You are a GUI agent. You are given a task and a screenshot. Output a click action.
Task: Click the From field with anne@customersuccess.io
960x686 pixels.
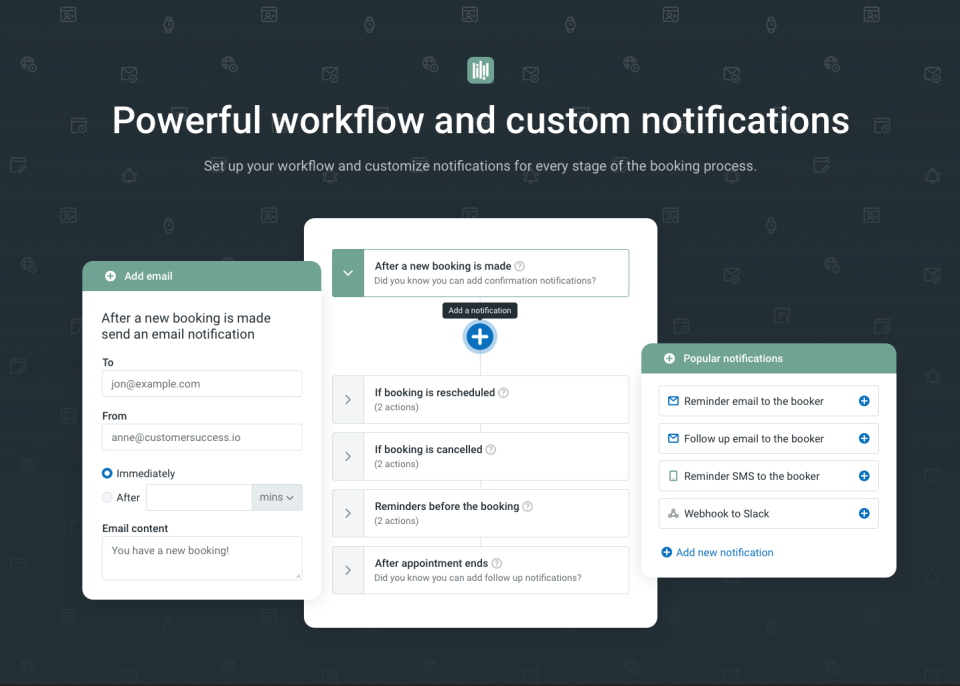pyautogui.click(x=202, y=437)
